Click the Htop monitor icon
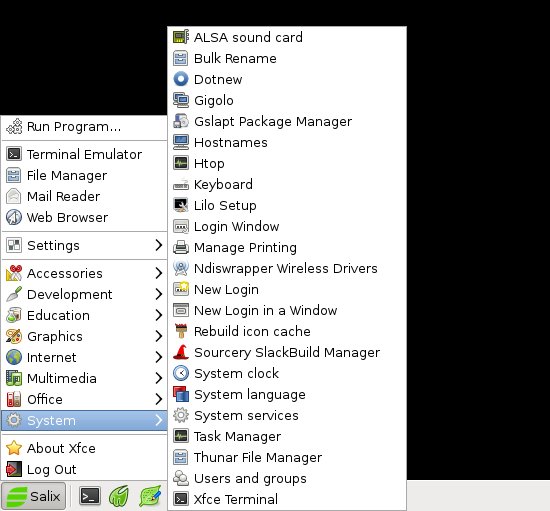550x511 pixels. pos(181,163)
